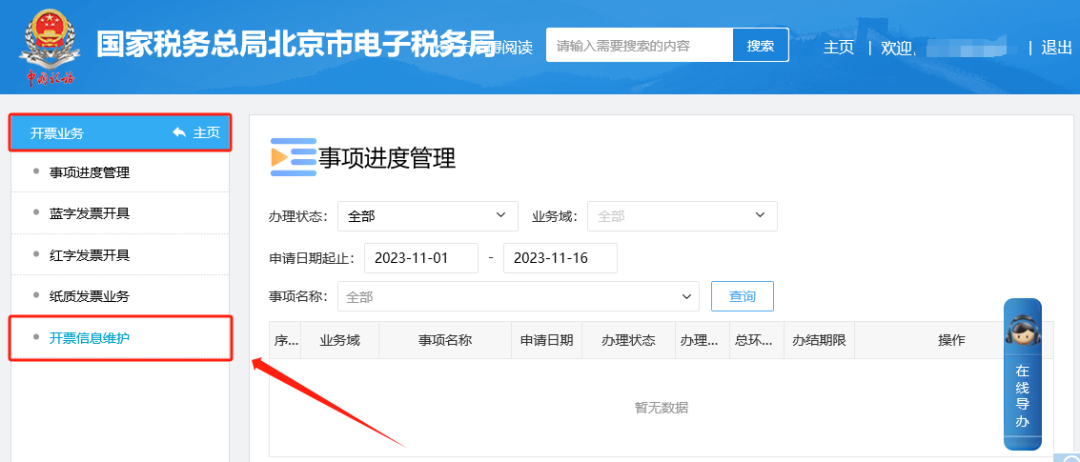Click the 国家税务总局北京市电子税务局 title
This screenshot has width=1080, height=462.
[x=296, y=45]
